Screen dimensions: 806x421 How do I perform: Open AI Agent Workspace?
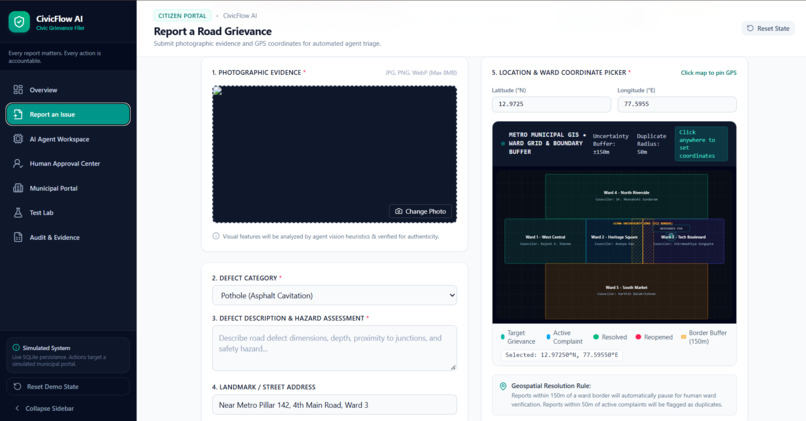[68, 139]
